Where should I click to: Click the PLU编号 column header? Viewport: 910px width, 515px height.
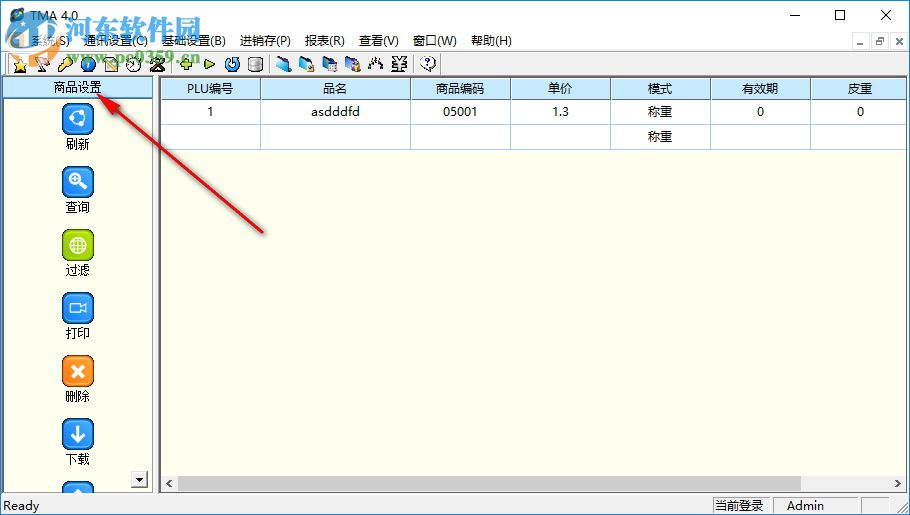(210, 89)
